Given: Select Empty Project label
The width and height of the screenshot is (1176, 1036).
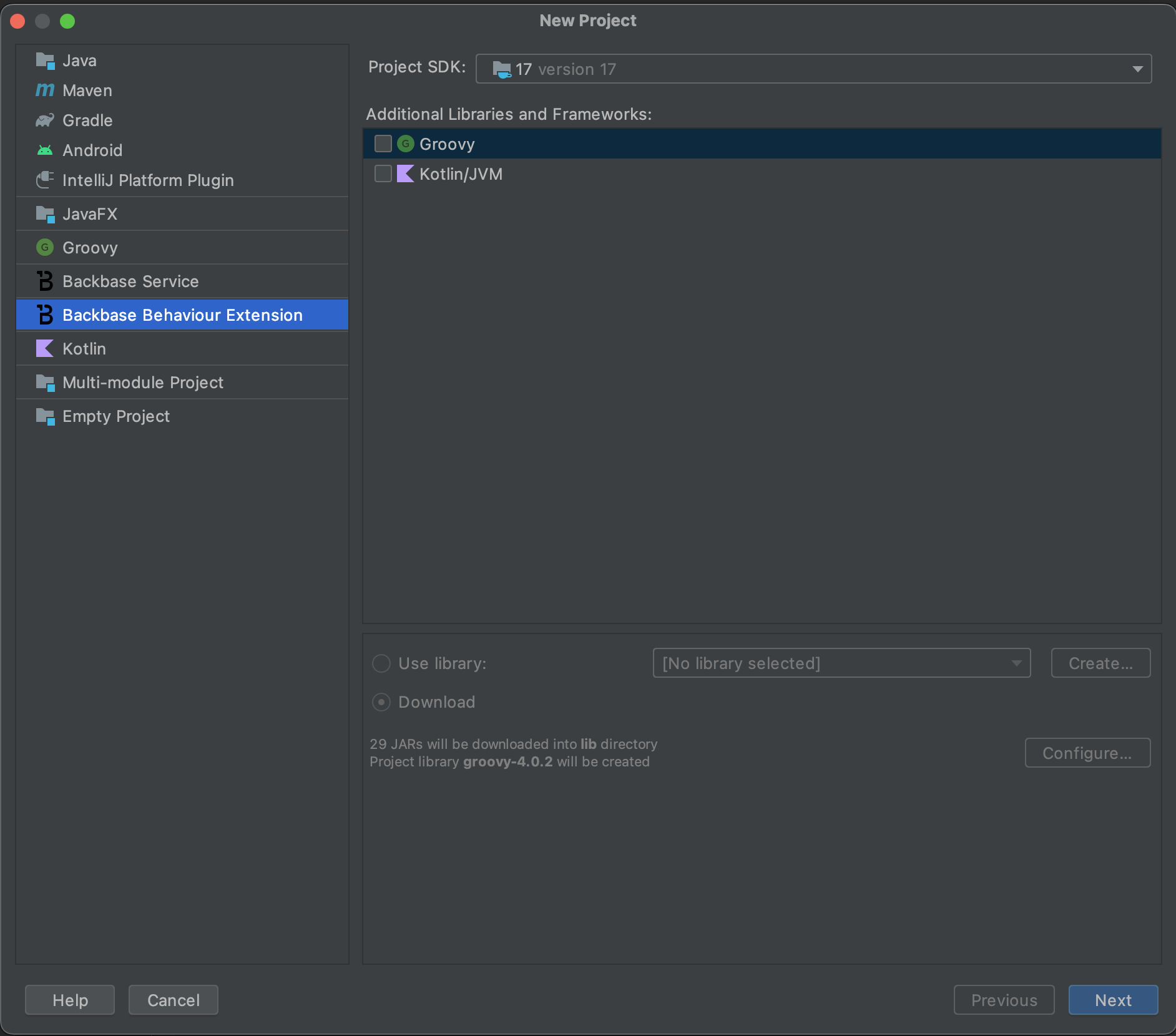Looking at the screenshot, I should click(116, 416).
